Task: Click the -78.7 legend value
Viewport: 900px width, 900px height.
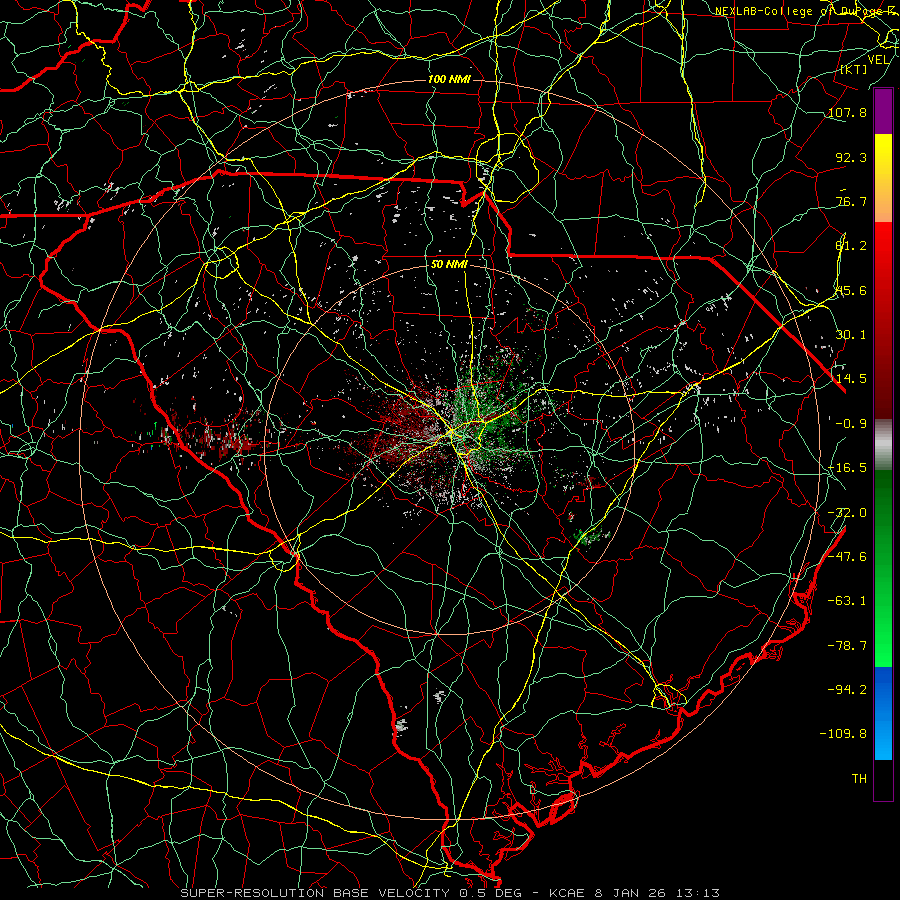Action: point(848,646)
